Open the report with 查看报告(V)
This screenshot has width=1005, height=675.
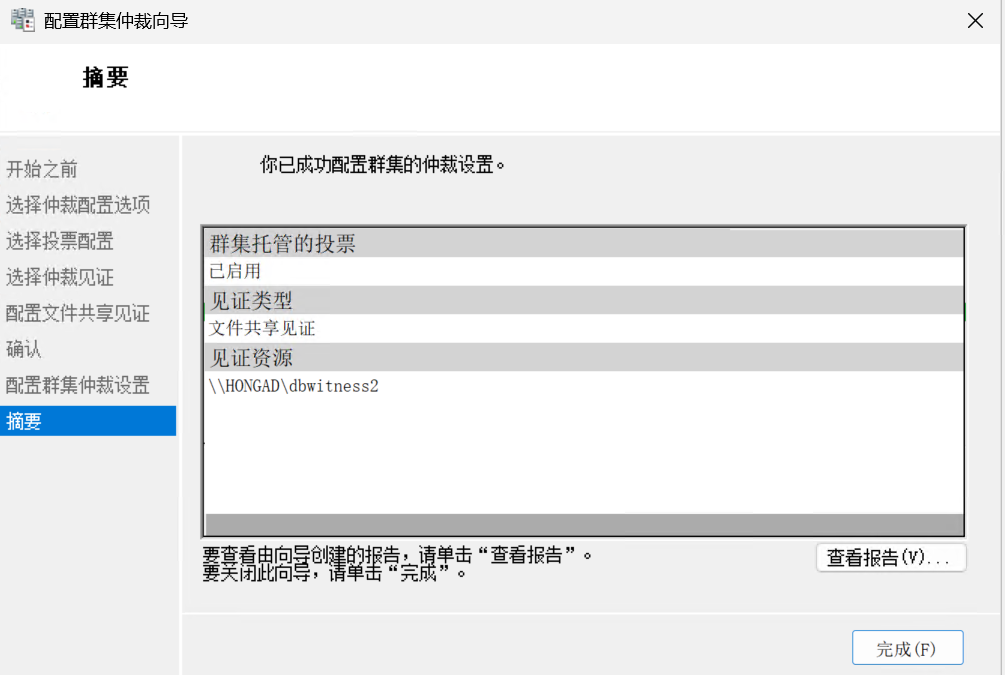891,558
